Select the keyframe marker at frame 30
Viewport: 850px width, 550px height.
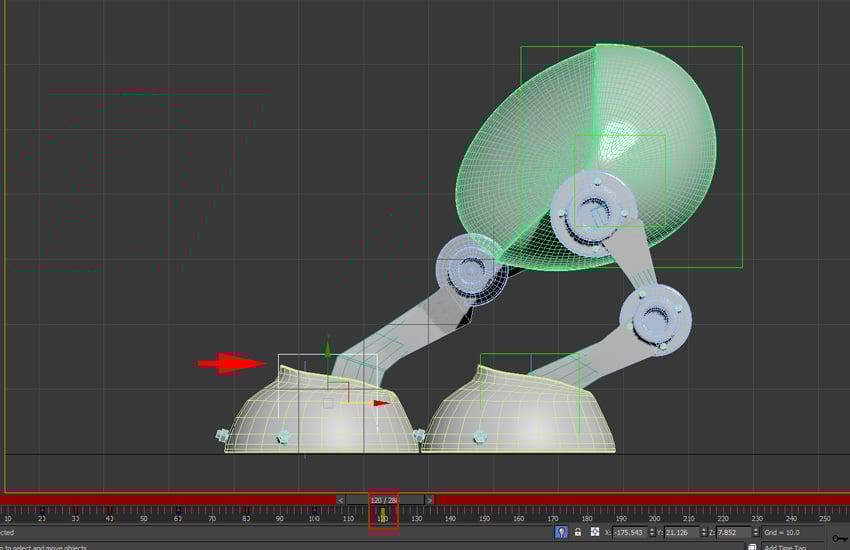pyautogui.click(x=76, y=510)
